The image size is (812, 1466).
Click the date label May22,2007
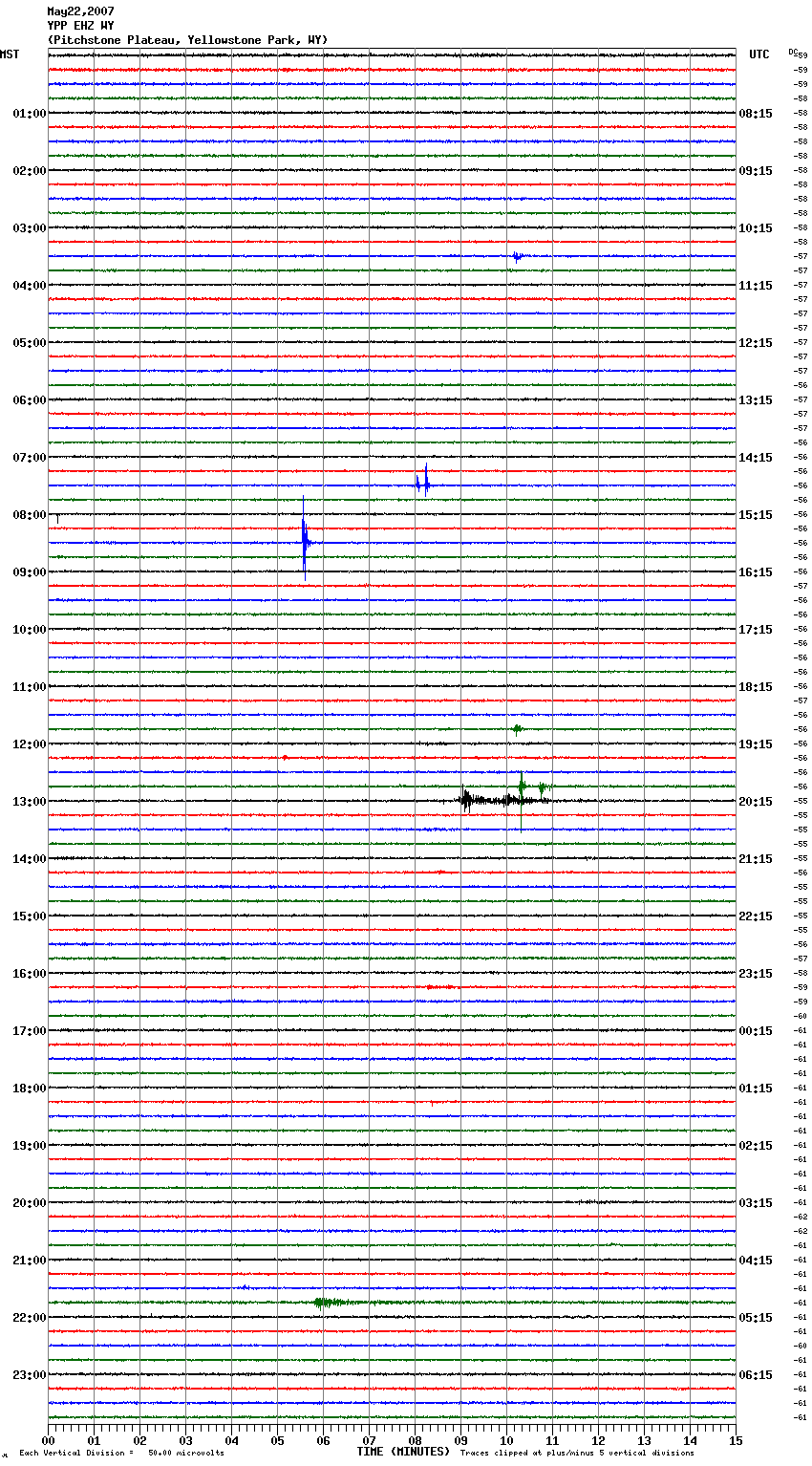(x=80, y=11)
